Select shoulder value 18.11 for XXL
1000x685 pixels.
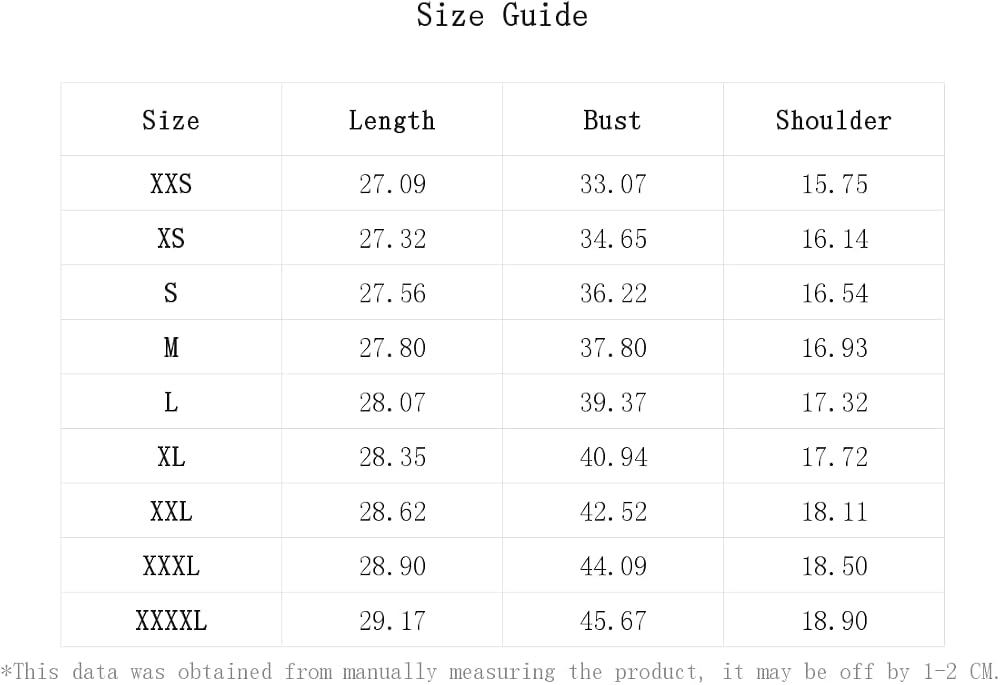834,512
